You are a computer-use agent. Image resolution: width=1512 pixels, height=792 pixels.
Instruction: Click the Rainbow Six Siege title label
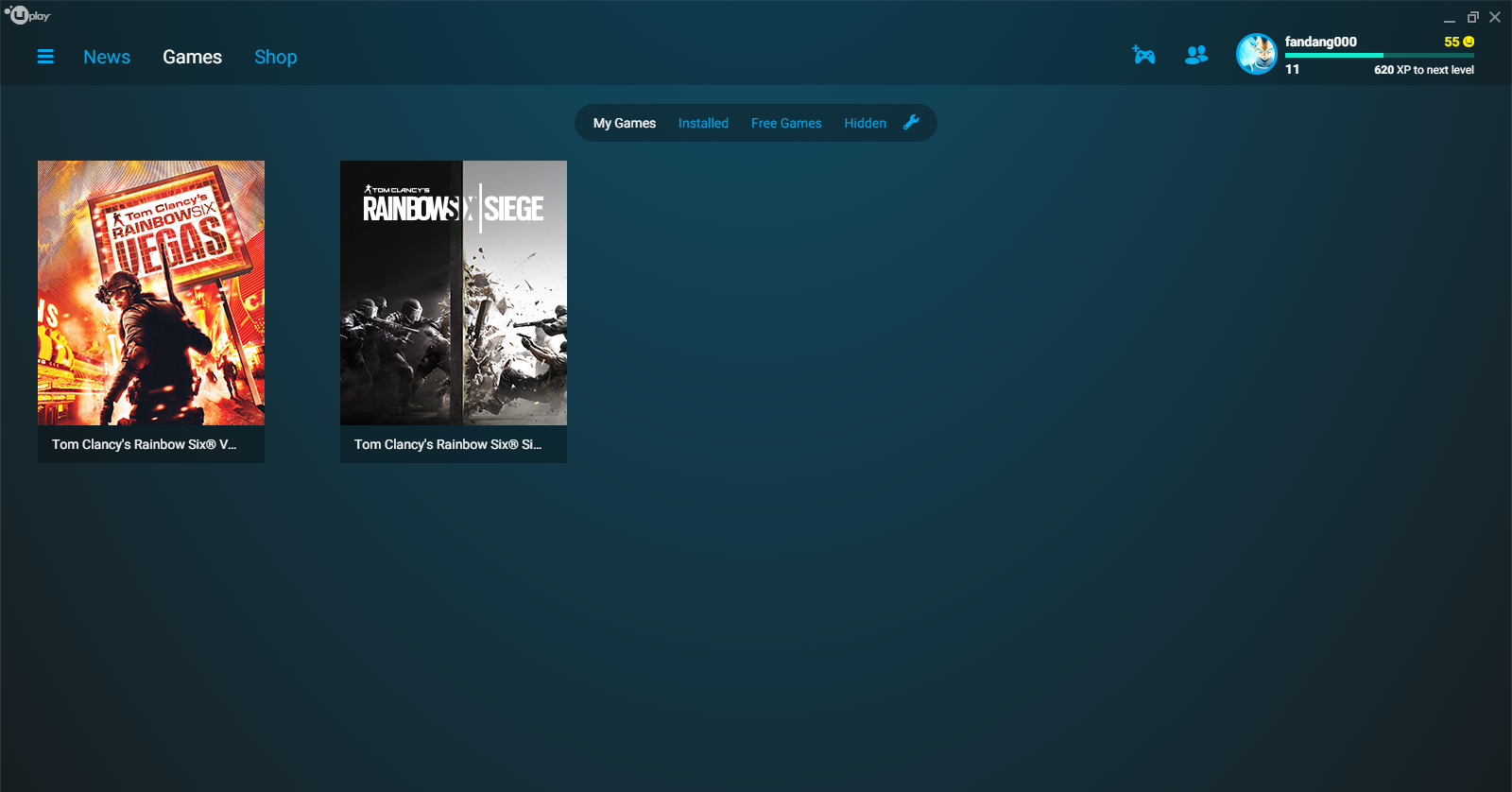coord(448,444)
